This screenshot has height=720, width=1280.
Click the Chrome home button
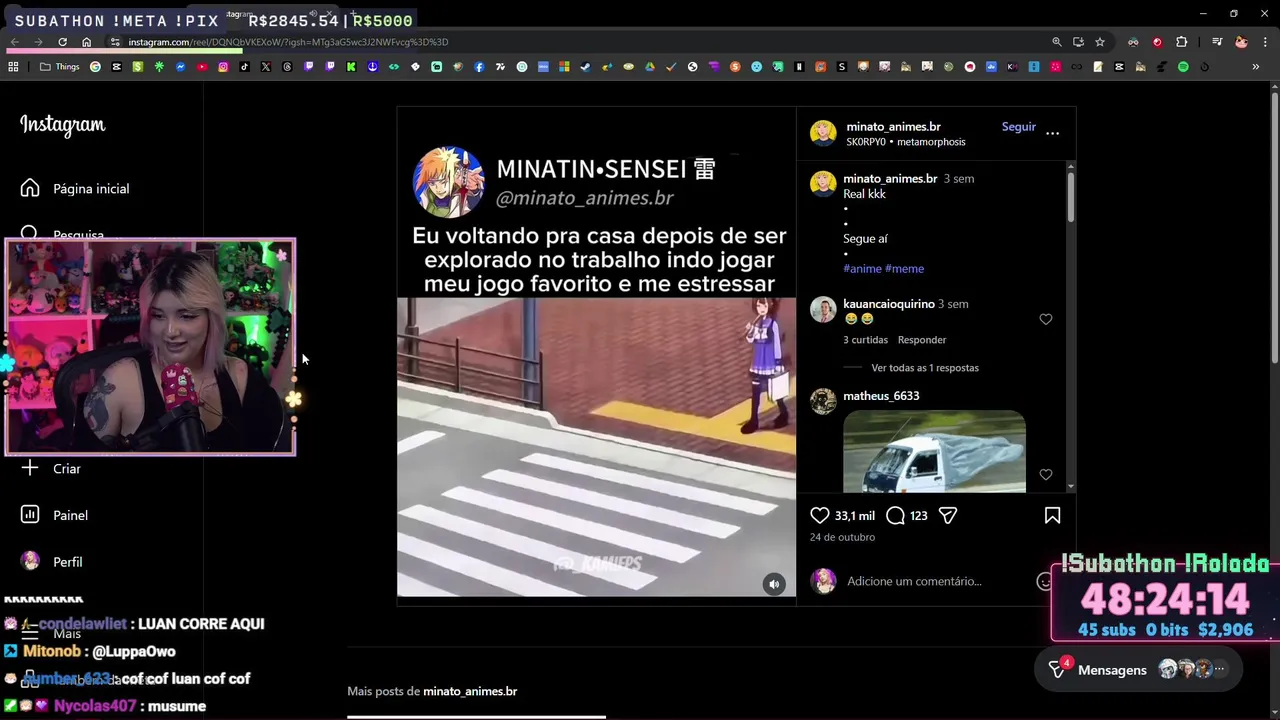[x=86, y=42]
